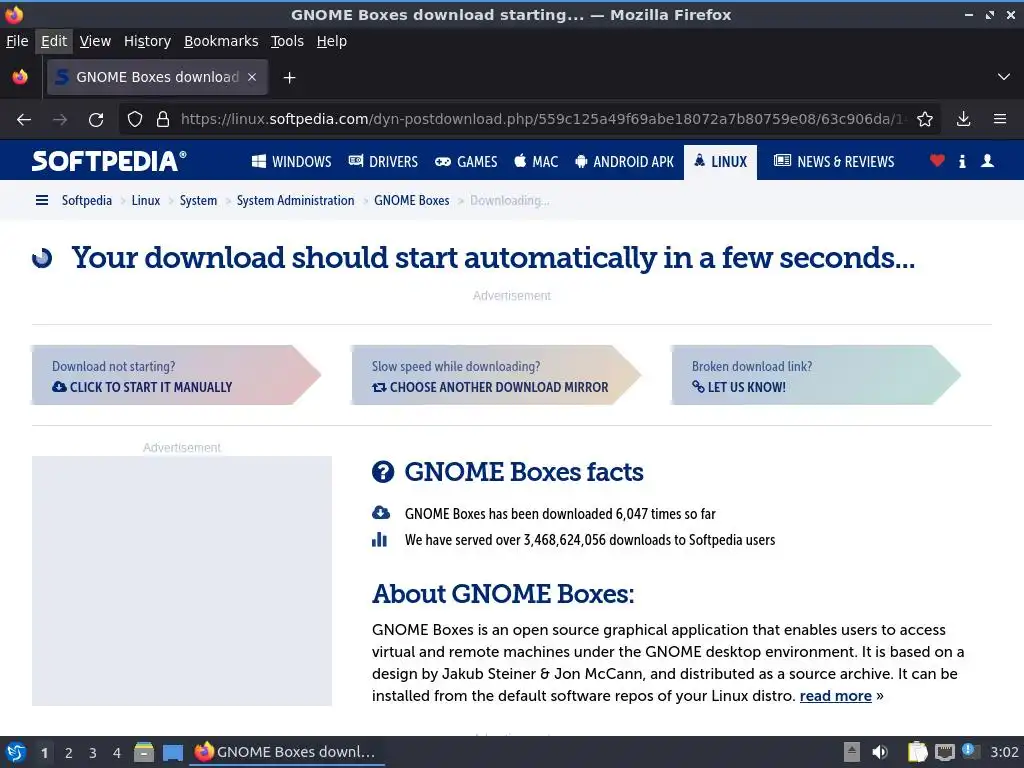Click the bar chart statistics icon
1024x768 pixels.
(x=379, y=540)
